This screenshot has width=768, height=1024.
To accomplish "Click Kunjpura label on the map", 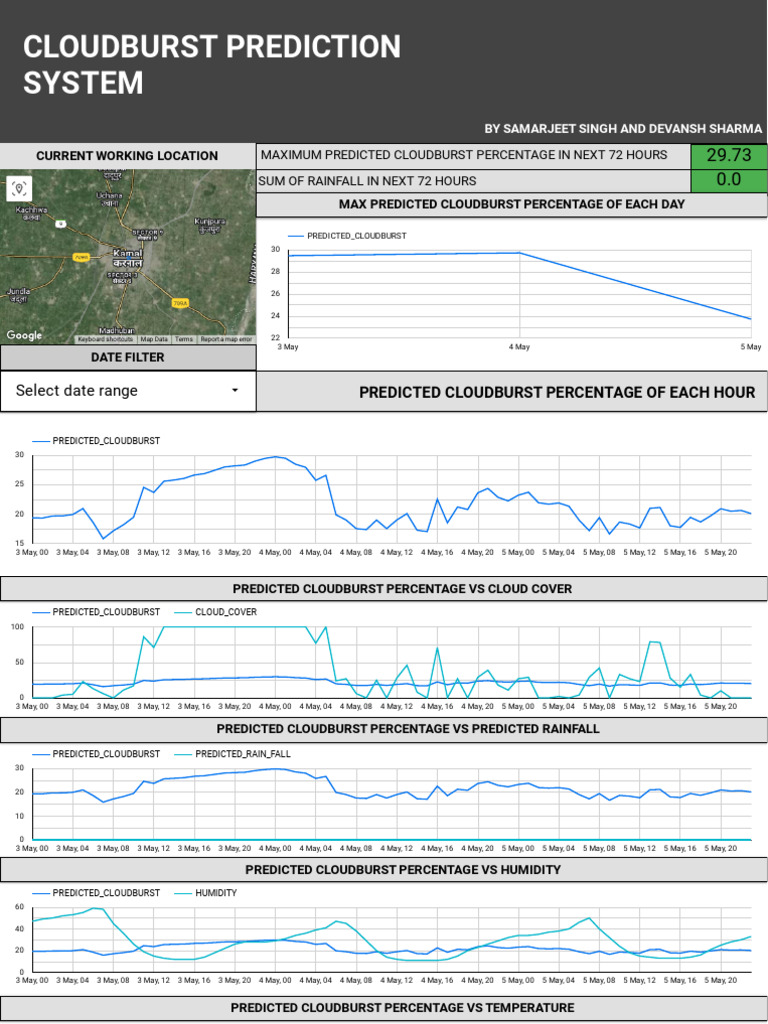I will pyautogui.click(x=210, y=223).
